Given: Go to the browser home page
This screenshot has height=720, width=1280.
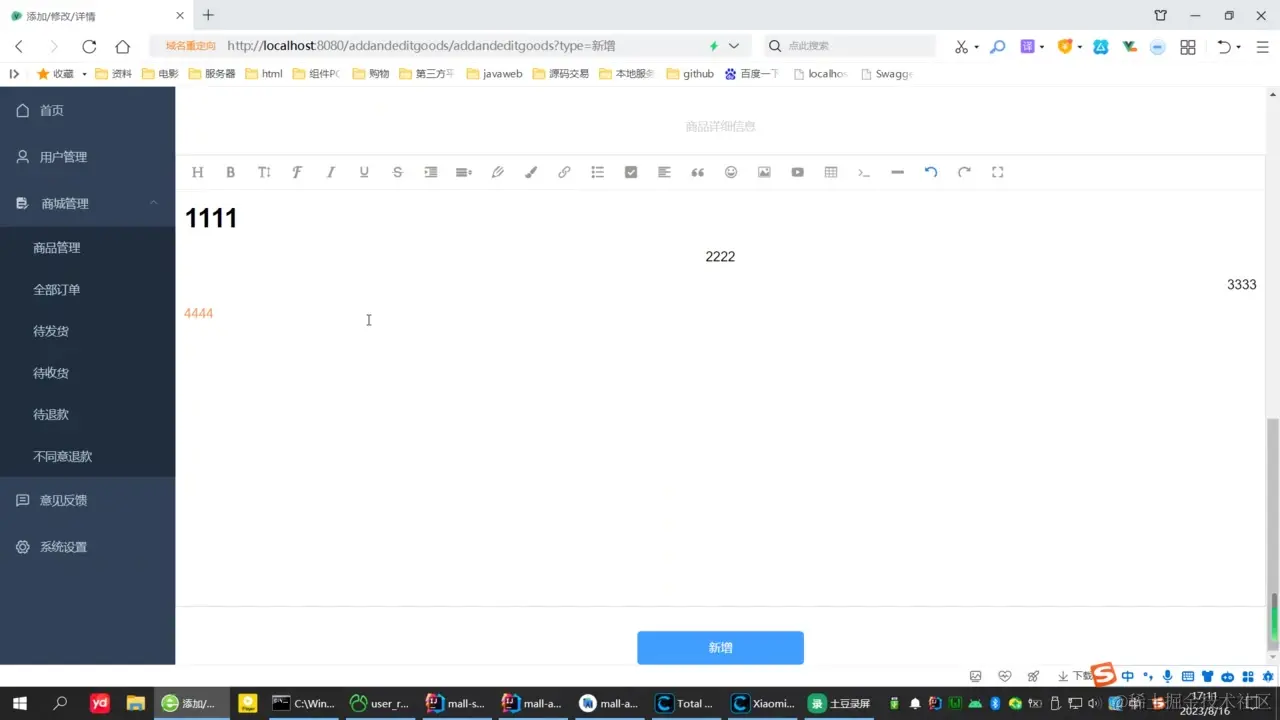Looking at the screenshot, I should 123,46.
